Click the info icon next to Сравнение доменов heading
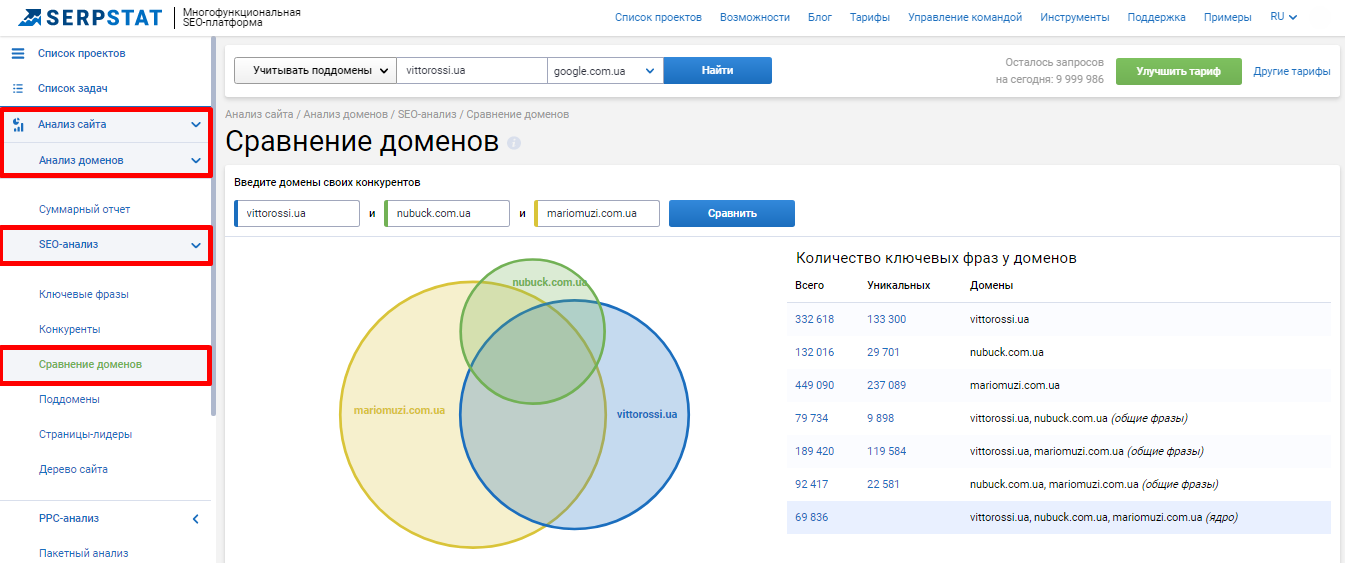The width and height of the screenshot is (1345, 563). point(514,143)
